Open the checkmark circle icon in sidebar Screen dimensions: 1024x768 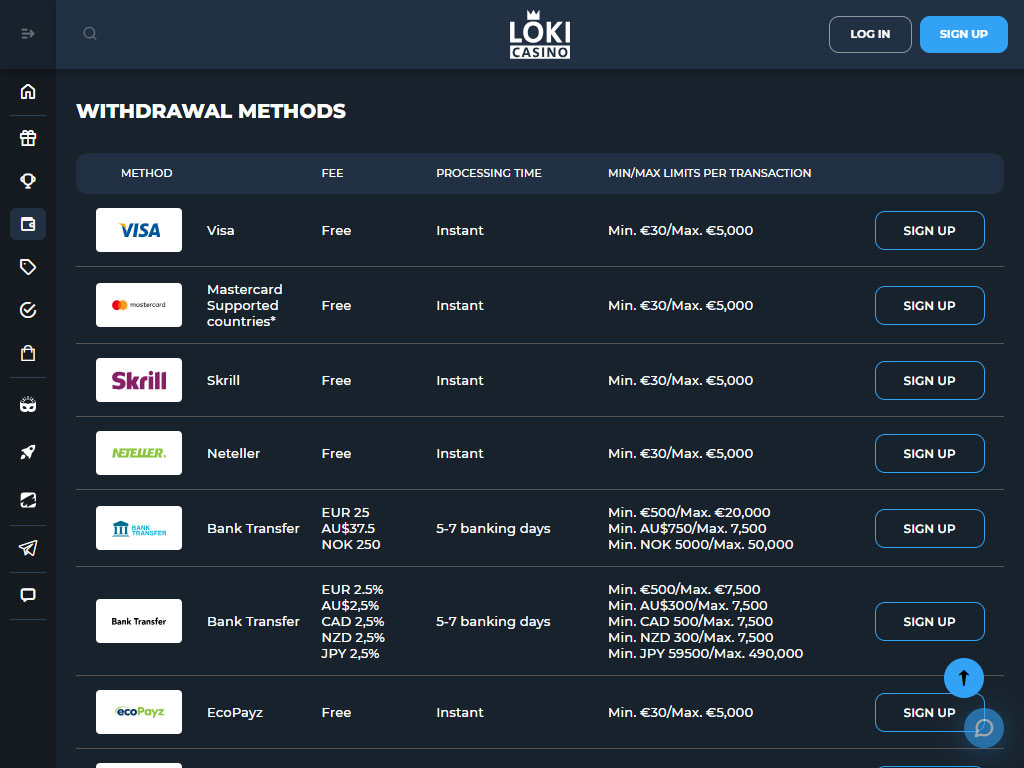click(x=28, y=310)
